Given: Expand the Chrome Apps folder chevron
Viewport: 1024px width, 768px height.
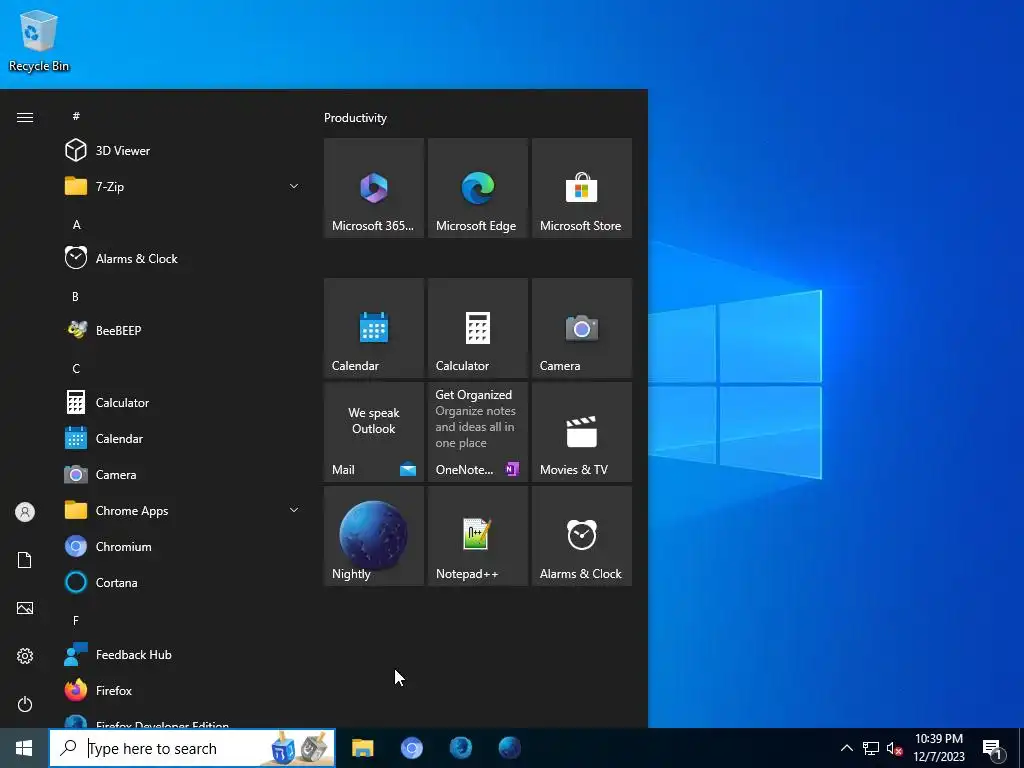Looking at the screenshot, I should coord(294,510).
